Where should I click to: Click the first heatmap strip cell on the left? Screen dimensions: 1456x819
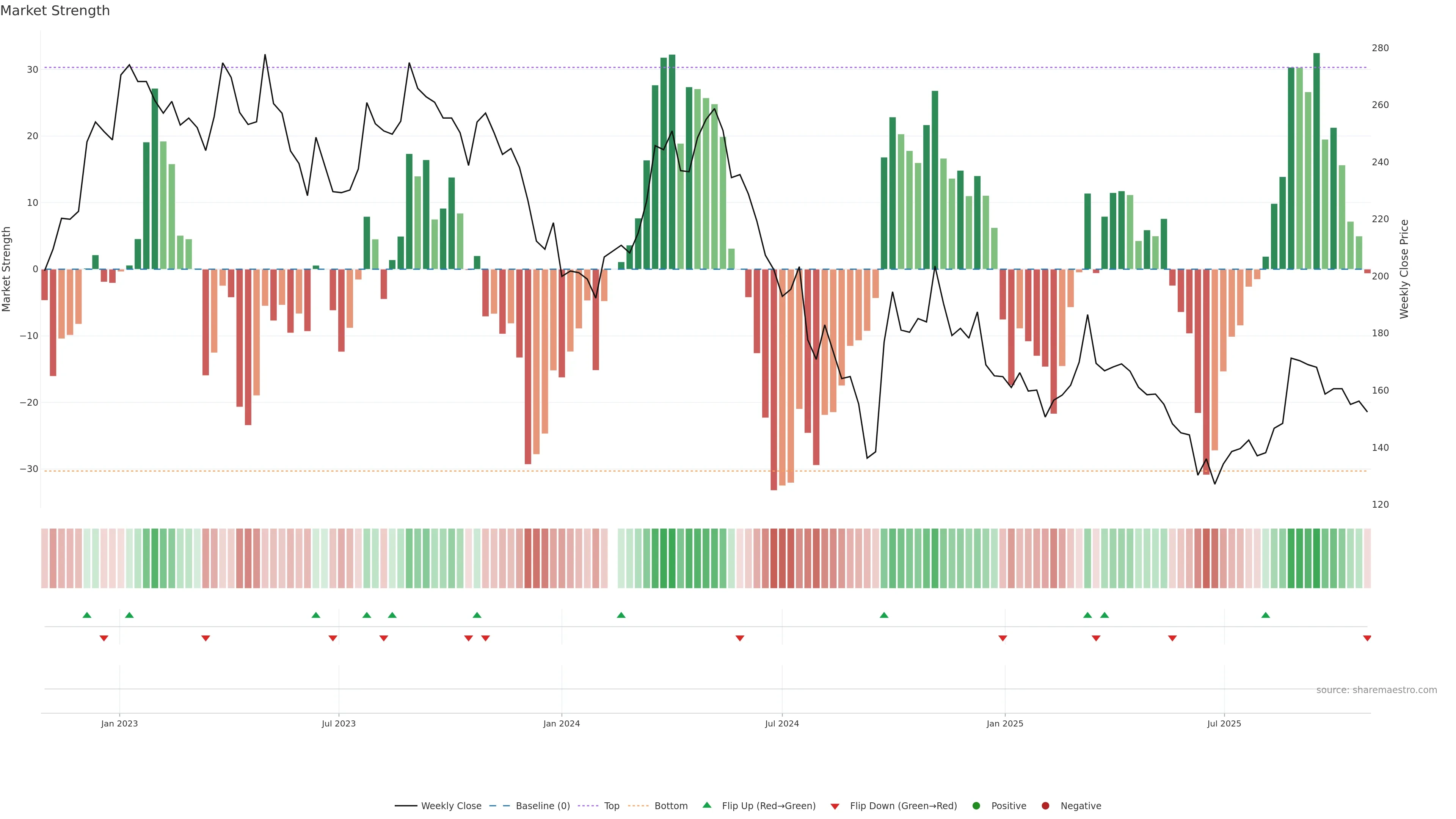(x=45, y=559)
